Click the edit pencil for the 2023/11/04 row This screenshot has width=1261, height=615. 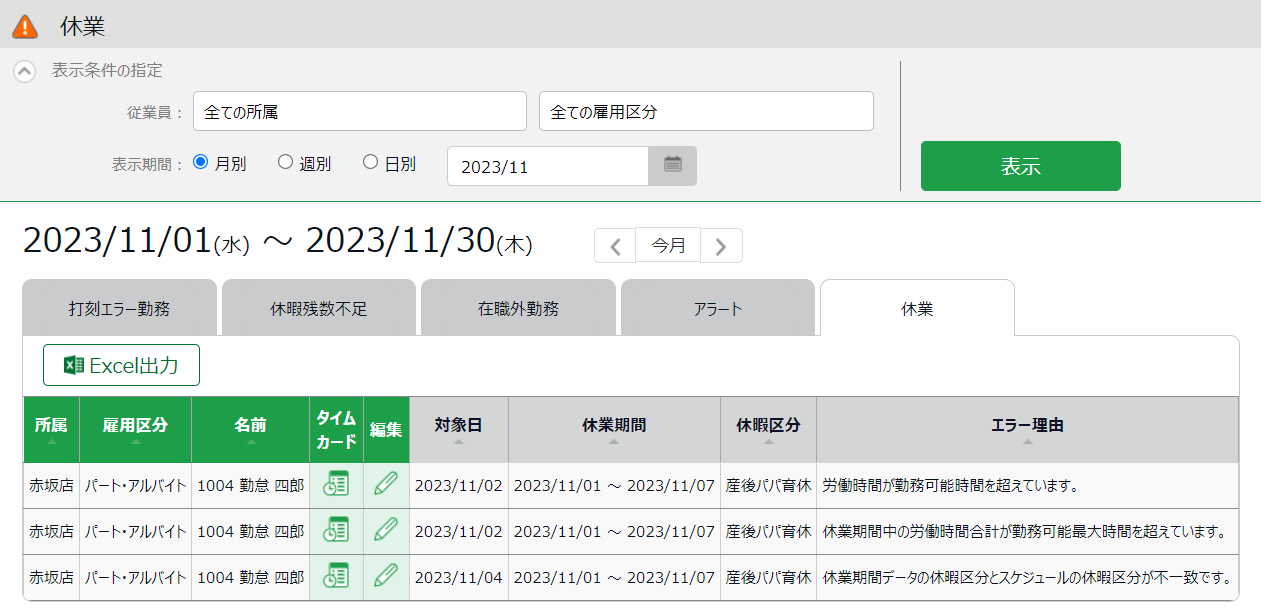click(386, 577)
